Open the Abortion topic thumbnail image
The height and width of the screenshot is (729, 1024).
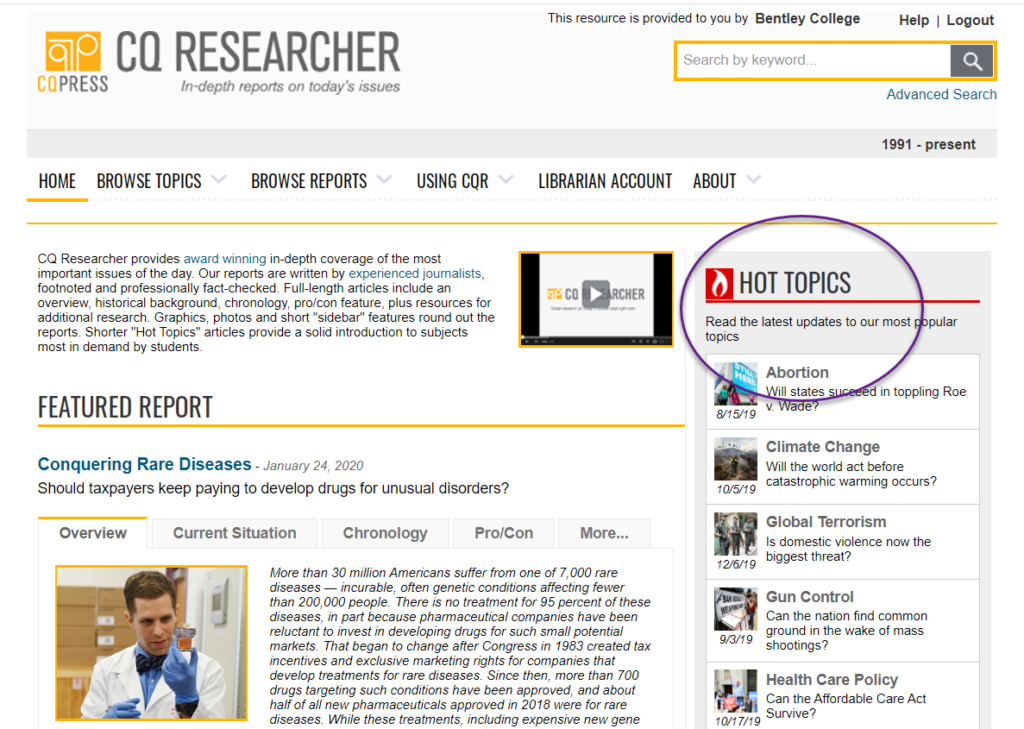click(735, 383)
